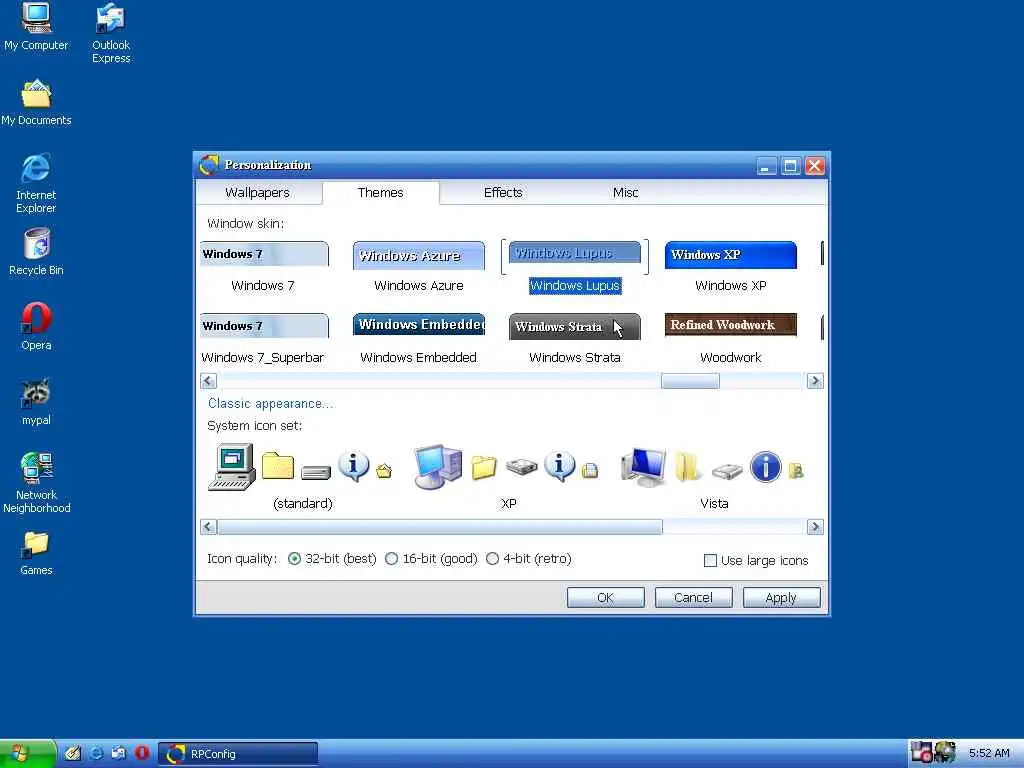This screenshot has width=1024, height=768.
Task: Select the Windows Strata skin thumbnail
Action: [x=575, y=327]
